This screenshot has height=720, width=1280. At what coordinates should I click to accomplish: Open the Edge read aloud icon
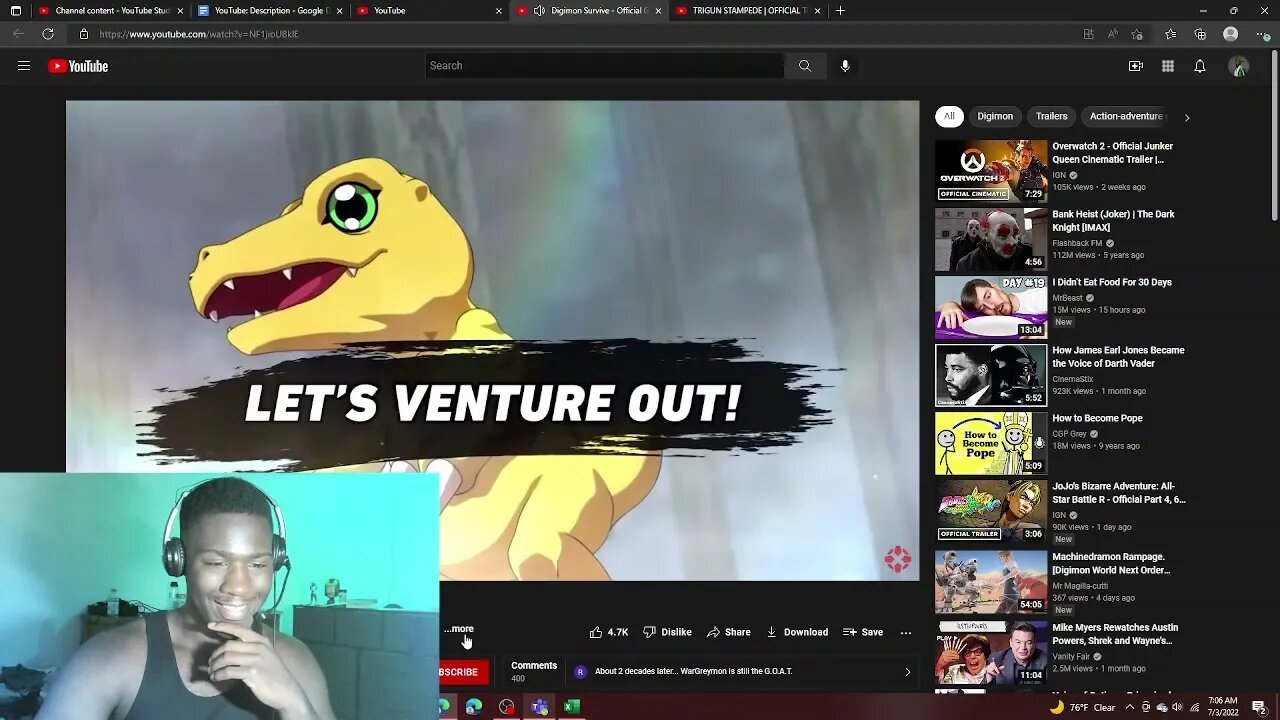tap(1113, 34)
